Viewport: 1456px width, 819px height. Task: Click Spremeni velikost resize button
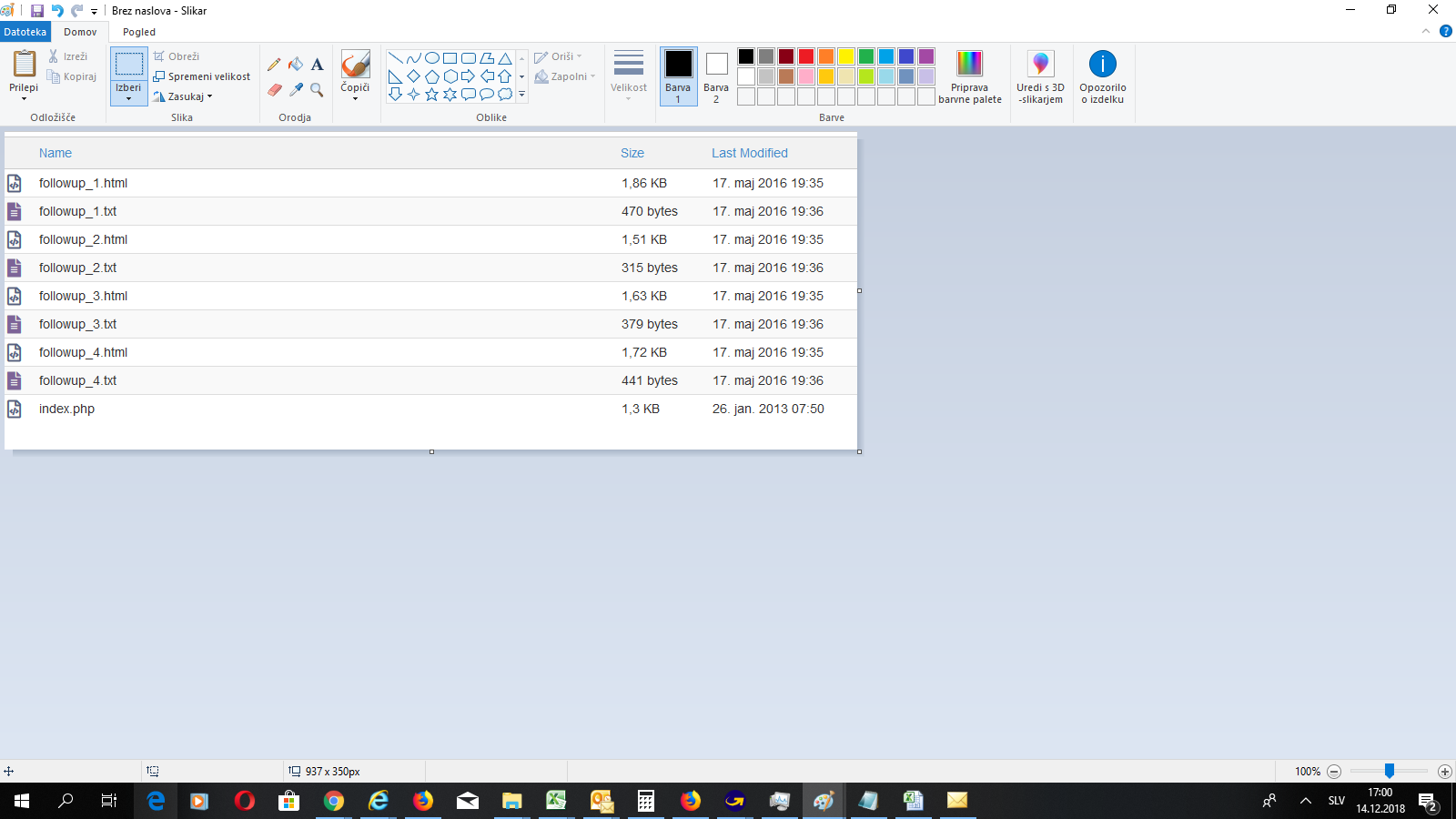click(202, 76)
